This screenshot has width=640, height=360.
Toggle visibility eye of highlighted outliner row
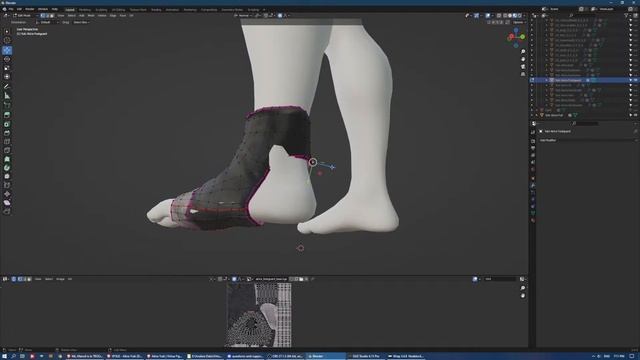point(636,80)
